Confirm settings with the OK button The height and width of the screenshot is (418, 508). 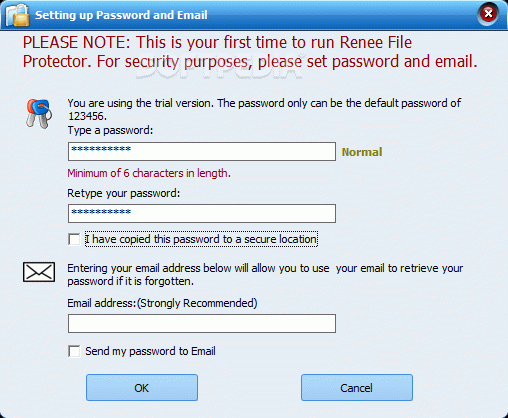(142, 387)
